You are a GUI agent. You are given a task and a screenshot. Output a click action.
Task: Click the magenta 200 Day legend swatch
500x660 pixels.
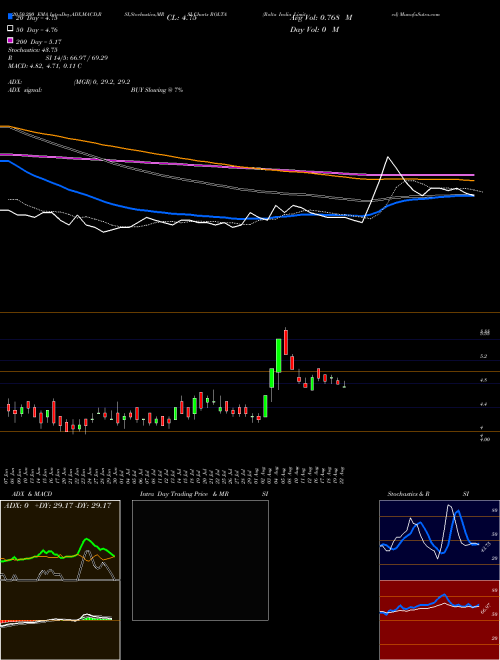pos(10,41)
